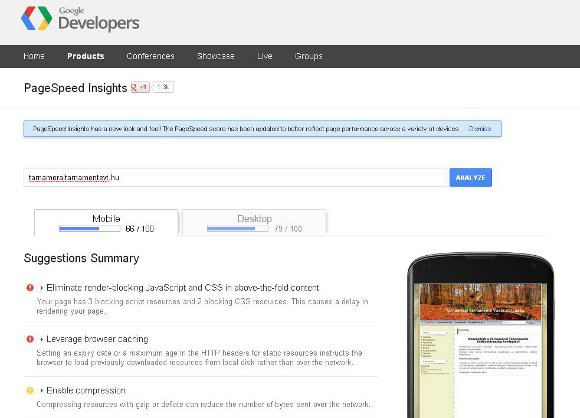Switch to the Mobile tab

tap(106, 223)
